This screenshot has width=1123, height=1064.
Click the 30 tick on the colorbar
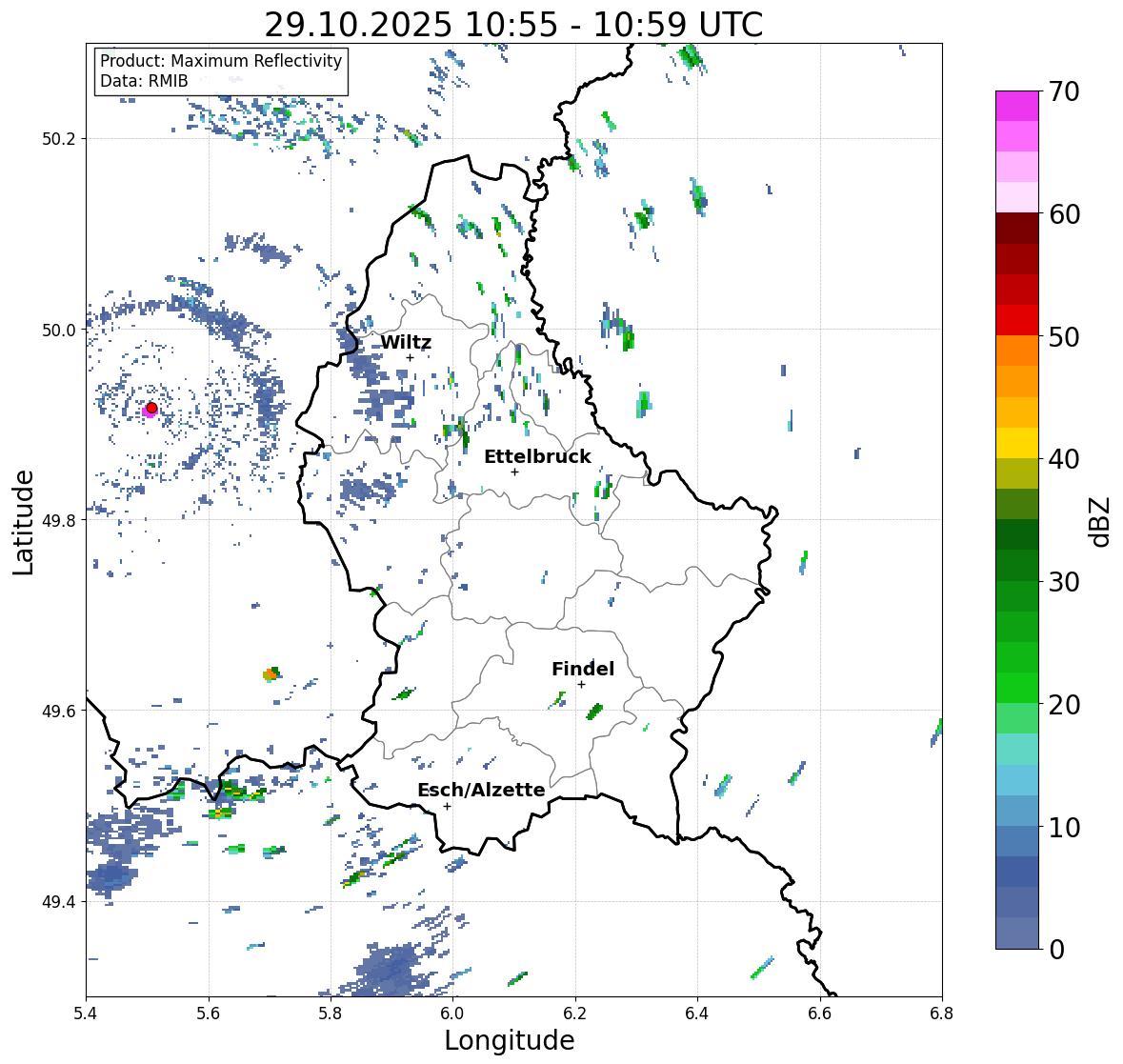click(x=1064, y=581)
